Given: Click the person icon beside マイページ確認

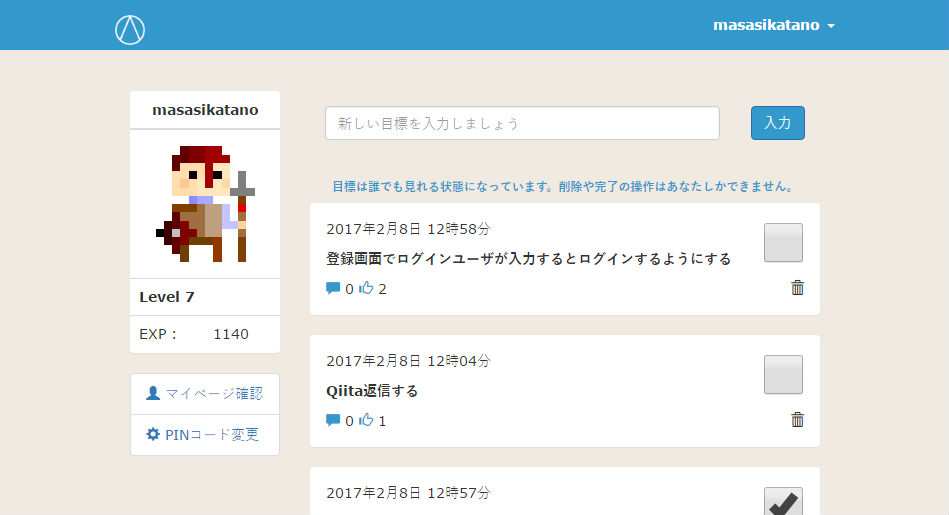Looking at the screenshot, I should click(153, 393).
